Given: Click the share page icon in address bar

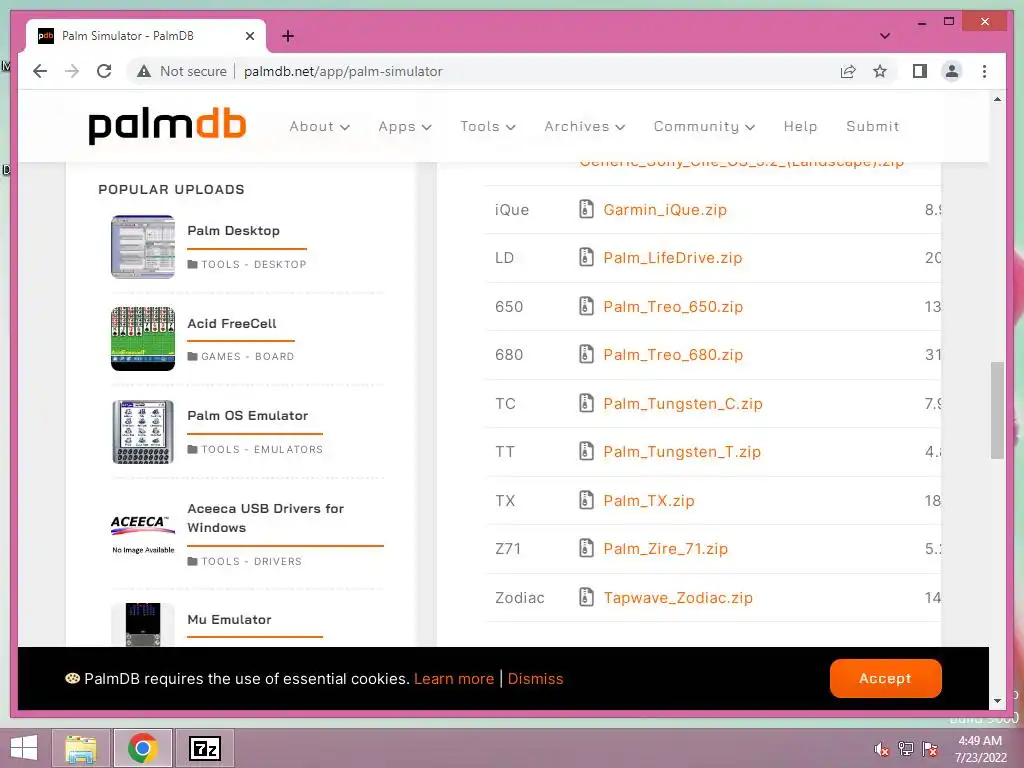Looking at the screenshot, I should (x=848, y=71).
